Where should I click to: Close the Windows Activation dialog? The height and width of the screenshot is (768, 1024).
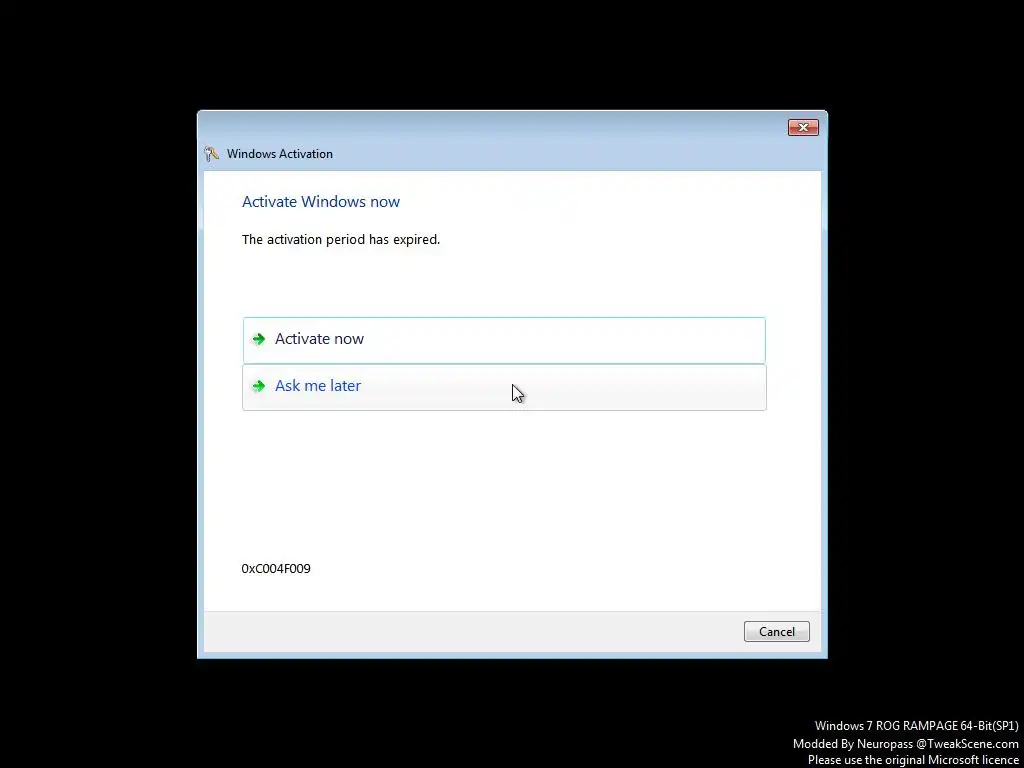(x=803, y=127)
